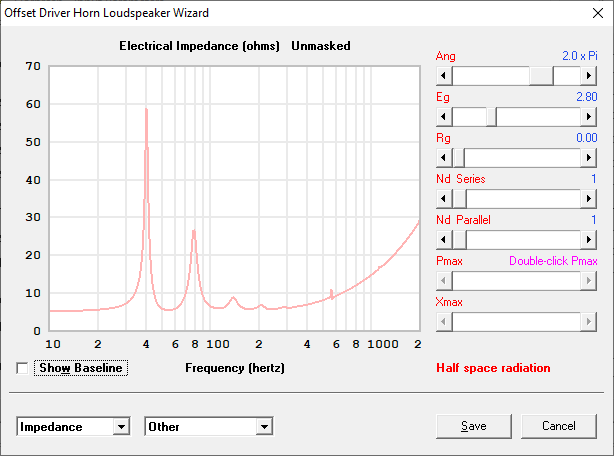Increase Nd Parallel with right arrow
Viewport: 614px width, 456px height.
click(589, 240)
